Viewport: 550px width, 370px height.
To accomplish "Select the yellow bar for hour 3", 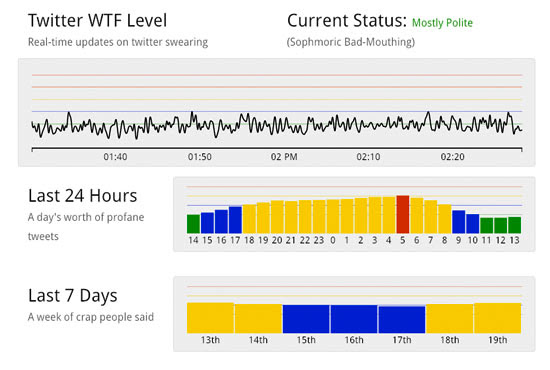I will click(x=375, y=215).
